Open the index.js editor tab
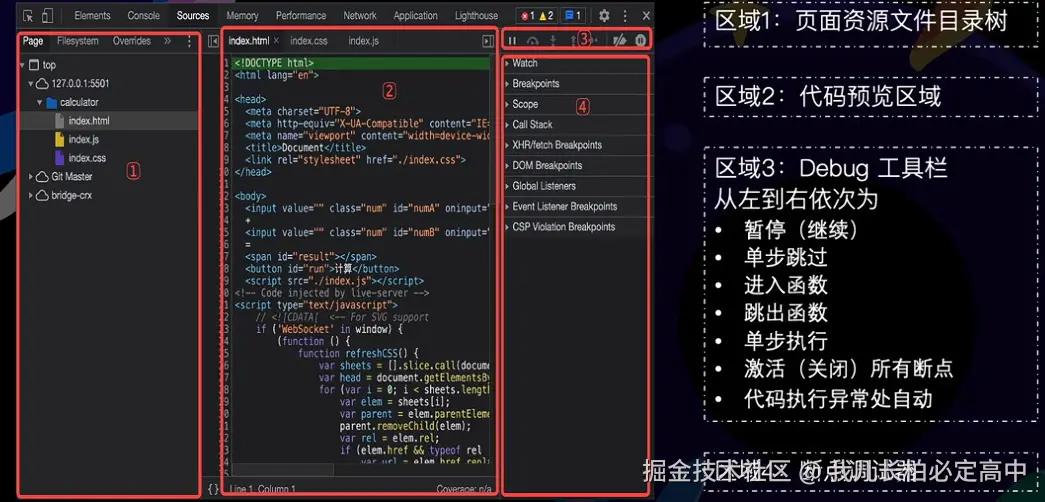Screen dimensions: 1045x502 click(363, 41)
